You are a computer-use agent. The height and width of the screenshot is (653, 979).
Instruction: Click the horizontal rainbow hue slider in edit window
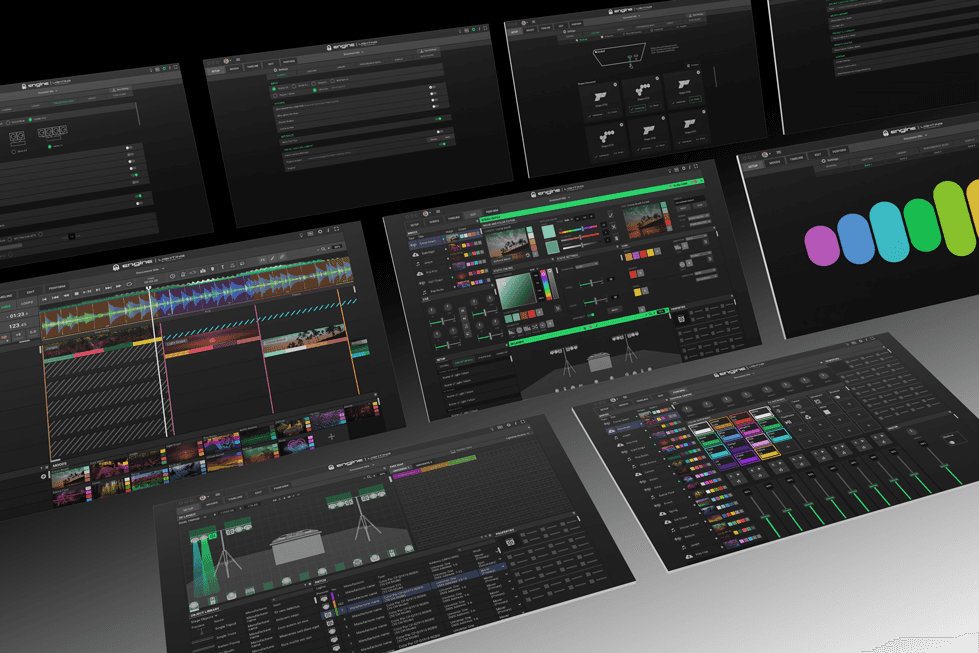click(x=578, y=228)
